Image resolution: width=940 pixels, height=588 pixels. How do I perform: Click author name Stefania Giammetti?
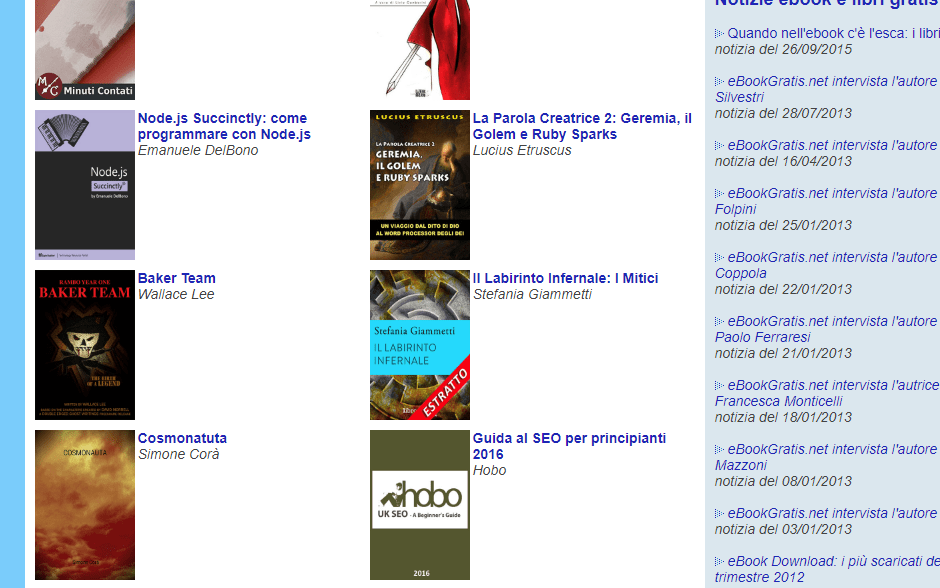532,294
